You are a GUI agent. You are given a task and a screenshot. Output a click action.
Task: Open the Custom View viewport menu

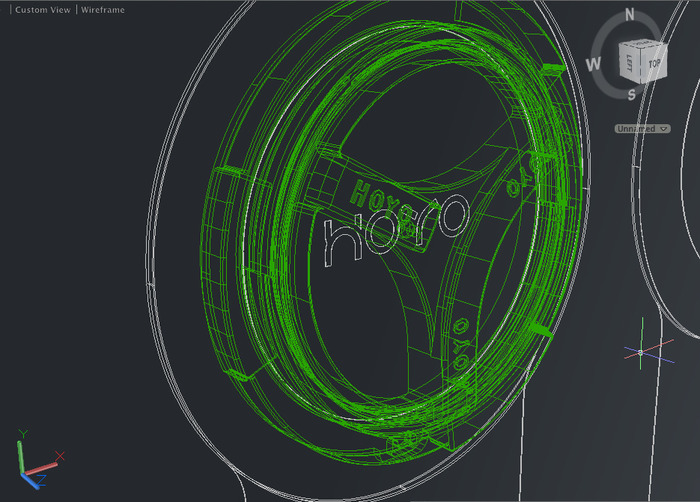pyautogui.click(x=42, y=10)
